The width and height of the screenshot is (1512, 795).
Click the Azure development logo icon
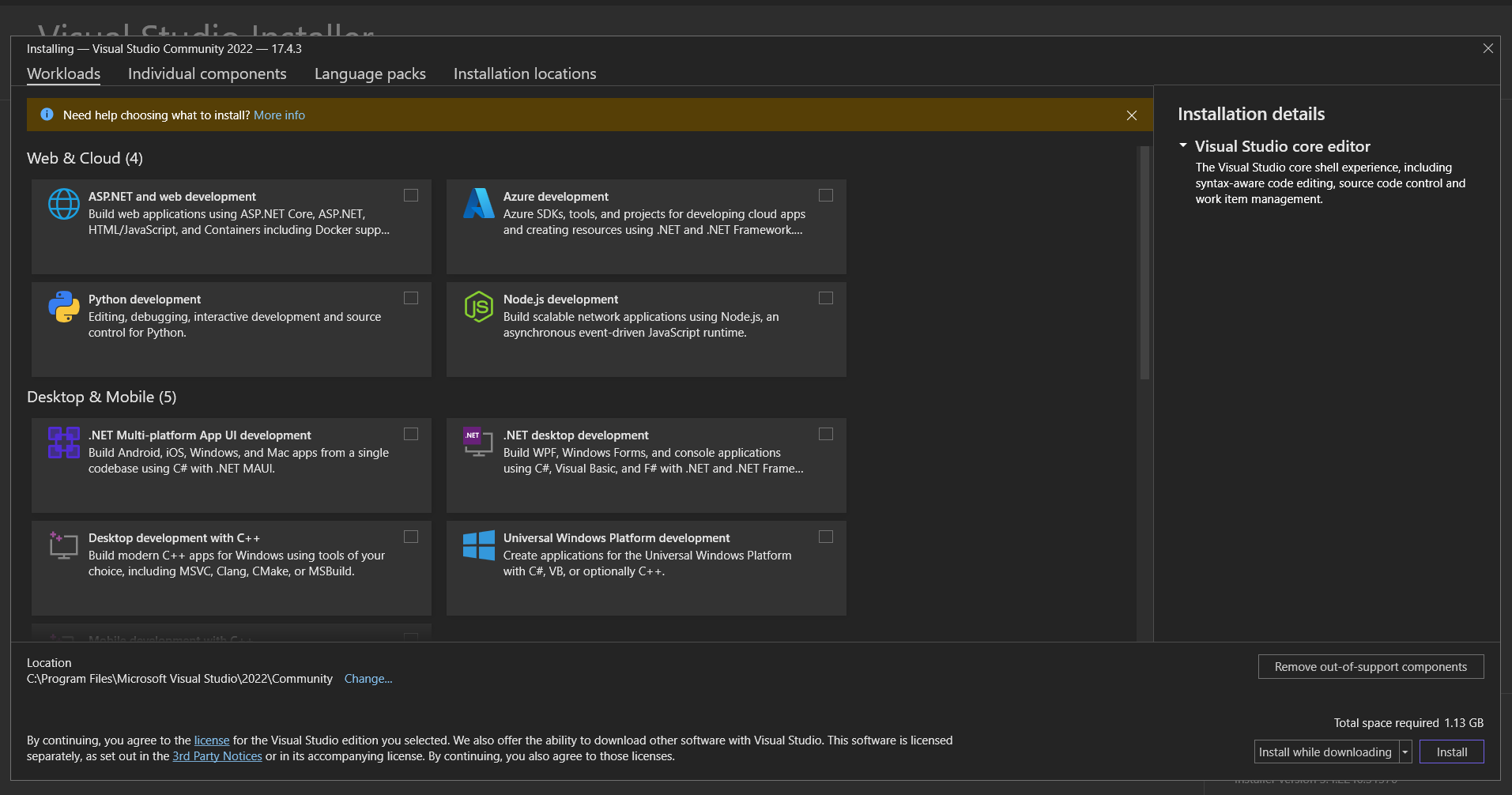pos(478,204)
